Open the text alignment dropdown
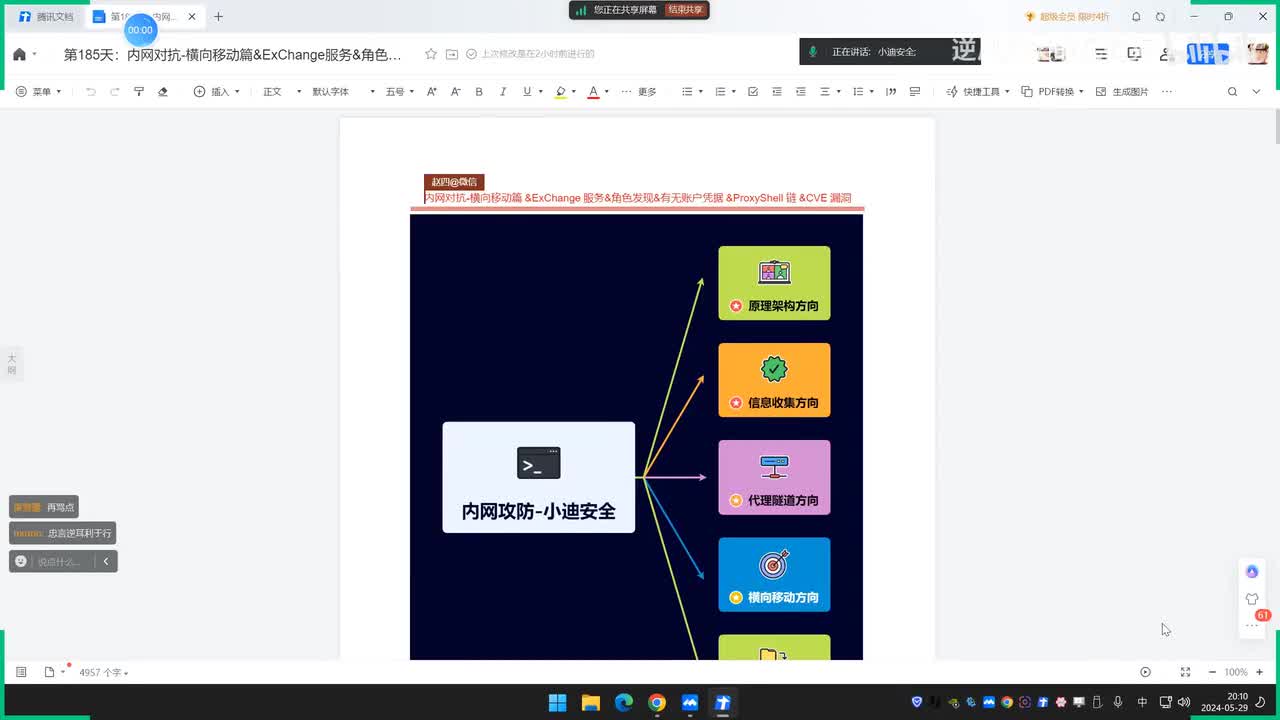The height and width of the screenshot is (720, 1280). point(829,91)
